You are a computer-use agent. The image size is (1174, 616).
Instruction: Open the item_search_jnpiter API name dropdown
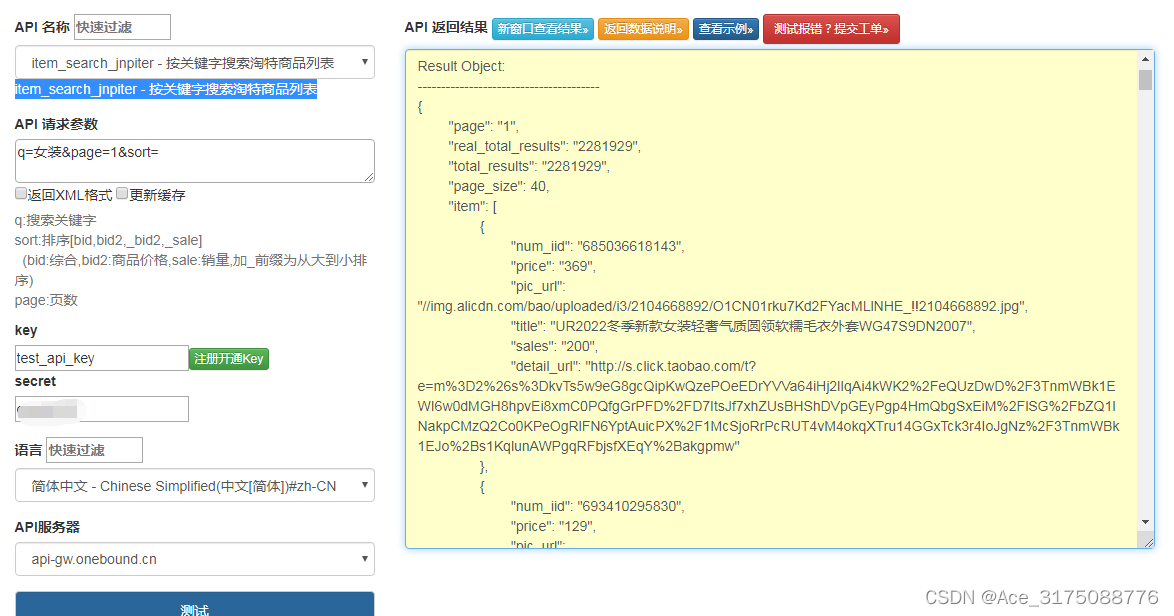[x=195, y=63]
